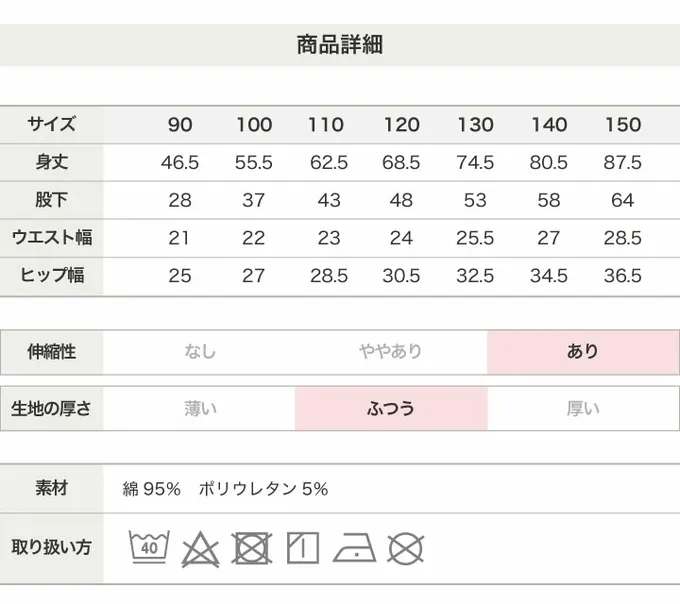Click the サイズ row label
The image size is (680, 604).
(x=51, y=125)
